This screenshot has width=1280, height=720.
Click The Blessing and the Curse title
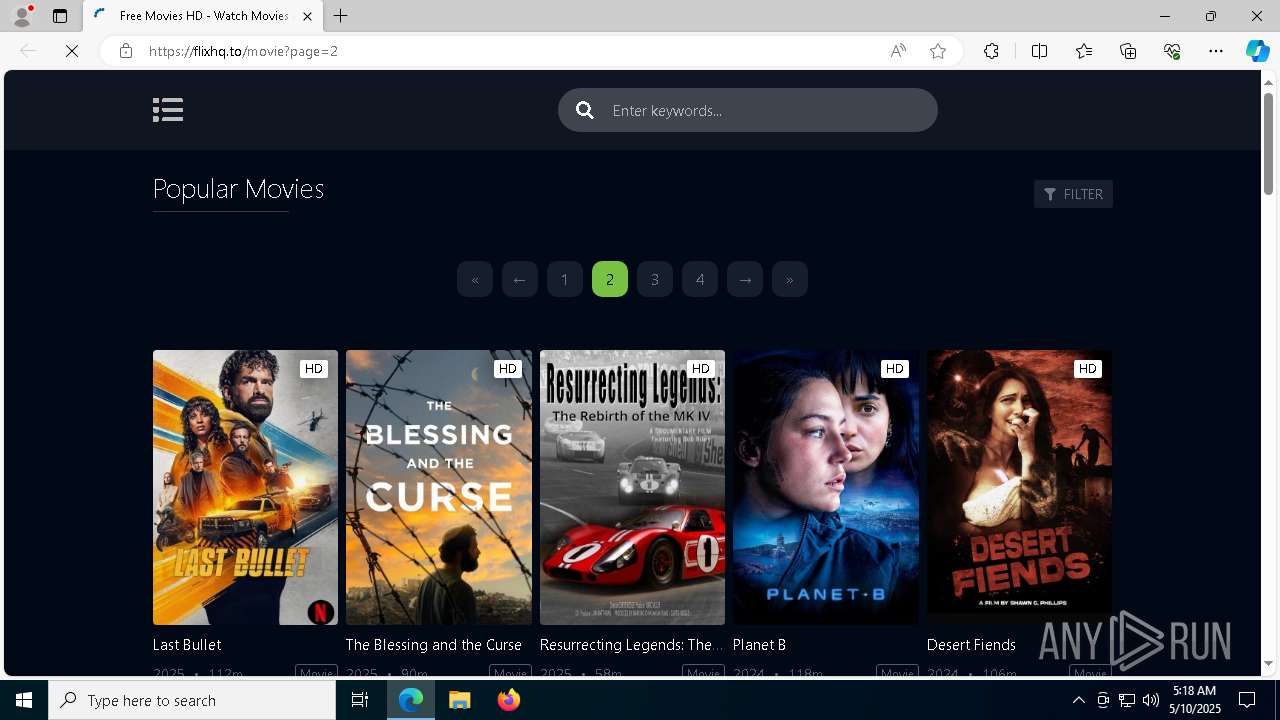[434, 645]
